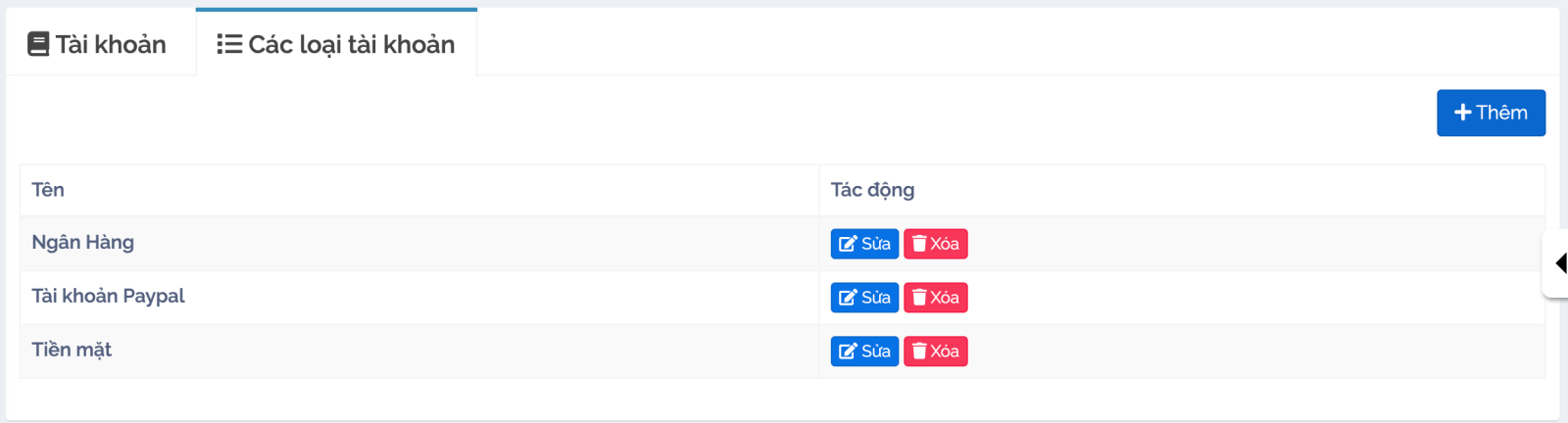1568x423 pixels.
Task: Click the trash icon for Tài khoản Paypal
Action: (x=919, y=298)
